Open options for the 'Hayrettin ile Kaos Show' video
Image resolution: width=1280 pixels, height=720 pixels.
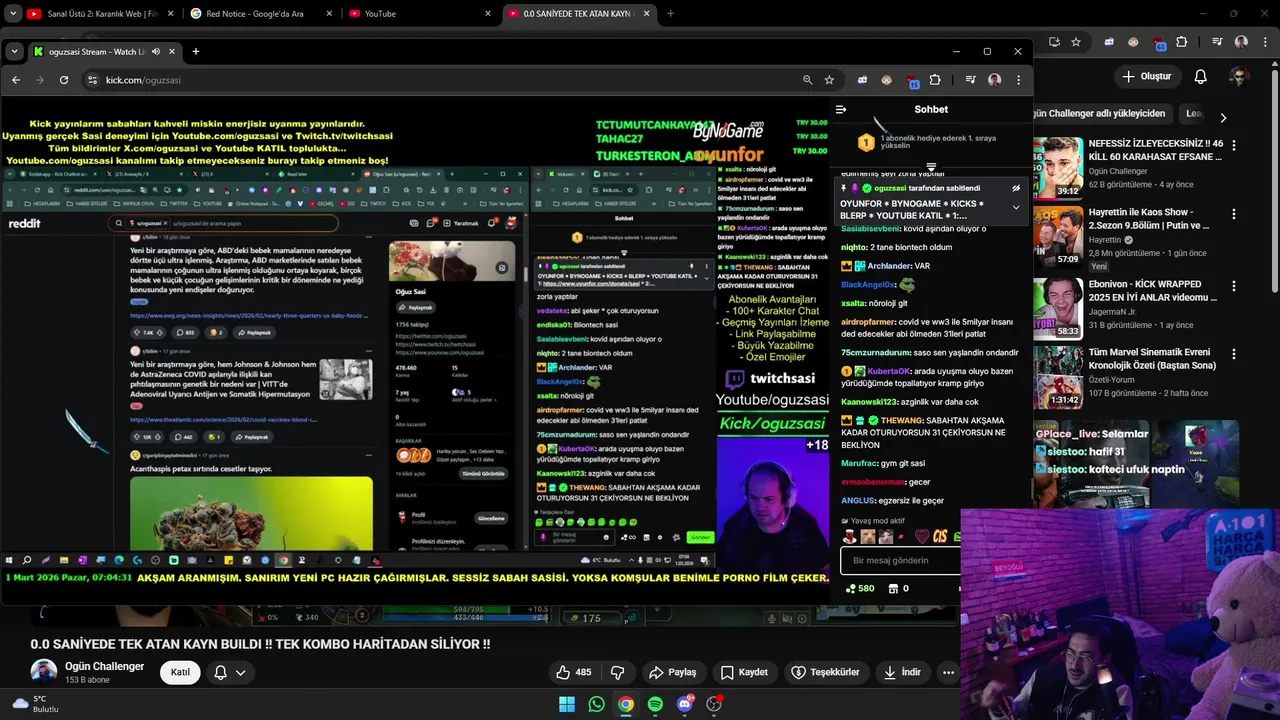pos(1233,215)
